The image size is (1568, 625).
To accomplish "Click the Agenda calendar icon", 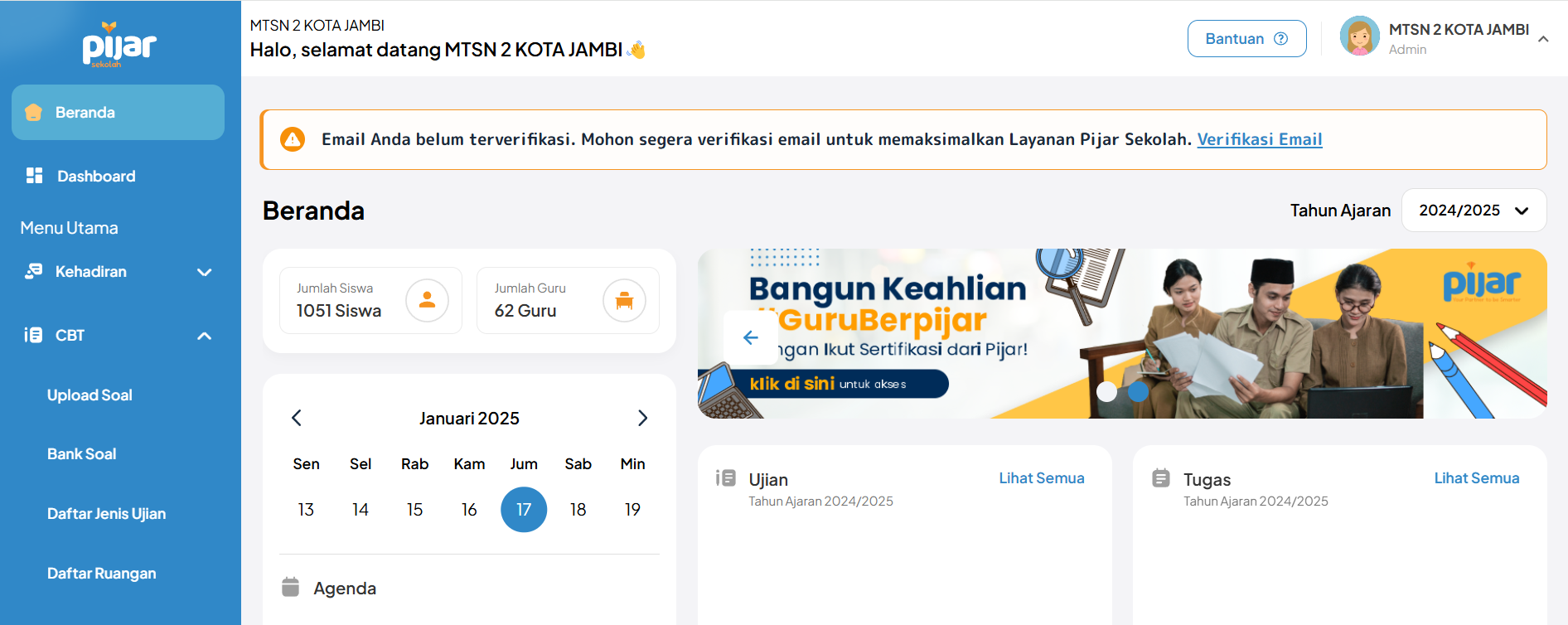I will (x=290, y=587).
